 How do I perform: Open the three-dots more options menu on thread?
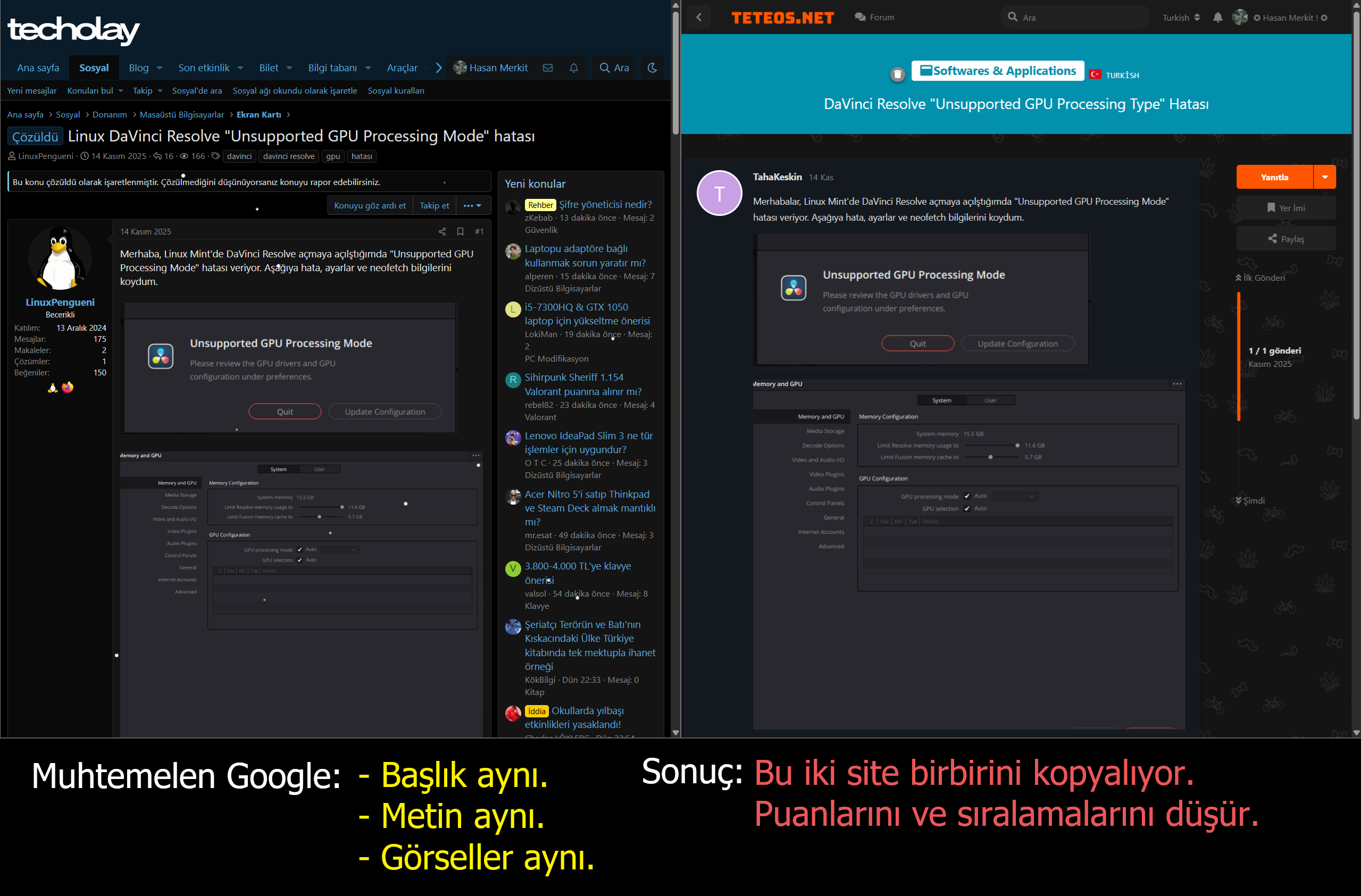coord(472,206)
